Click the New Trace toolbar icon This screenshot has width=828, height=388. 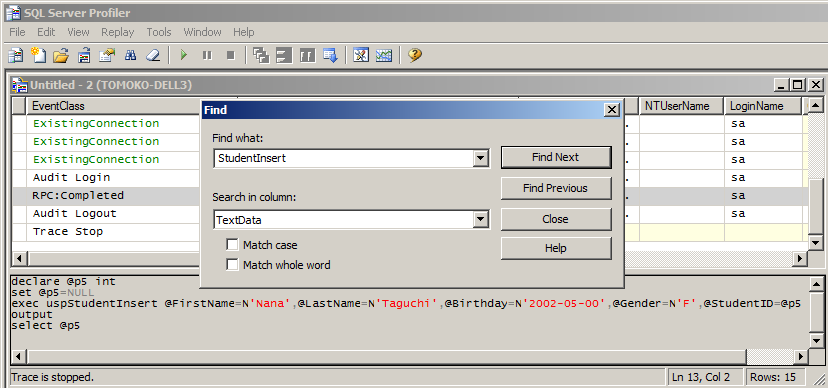pos(15,55)
